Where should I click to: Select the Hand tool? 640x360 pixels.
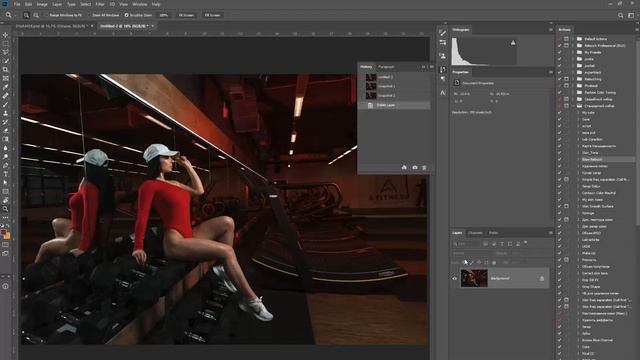coord(5,200)
